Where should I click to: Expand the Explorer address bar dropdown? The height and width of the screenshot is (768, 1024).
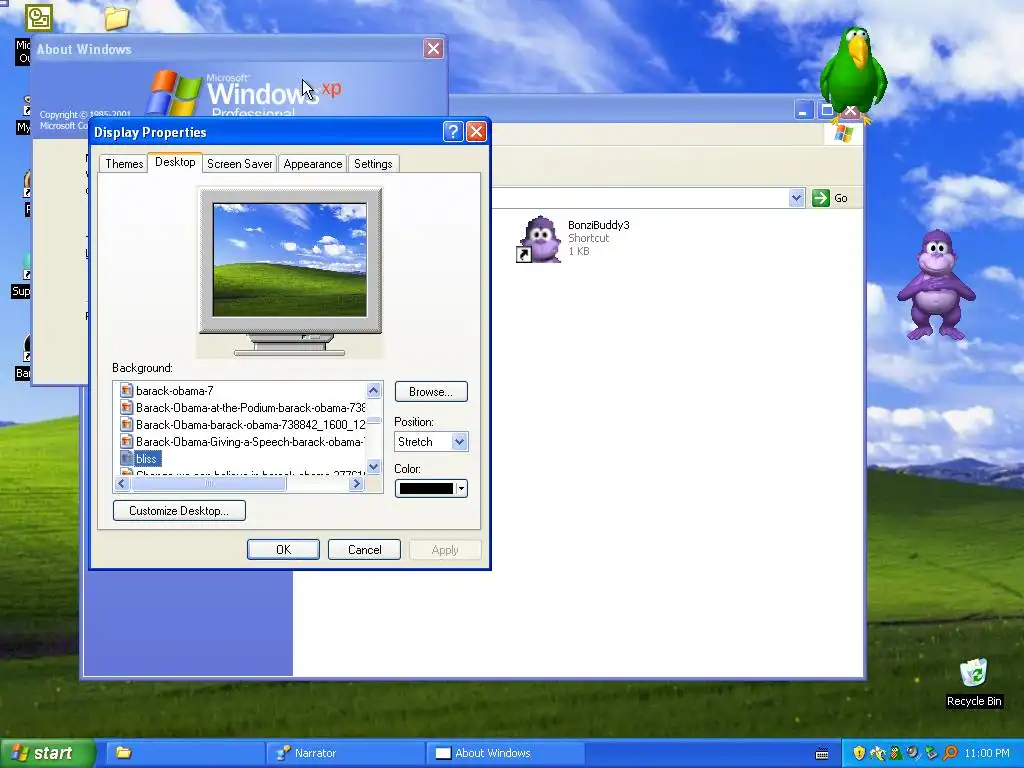(x=796, y=198)
